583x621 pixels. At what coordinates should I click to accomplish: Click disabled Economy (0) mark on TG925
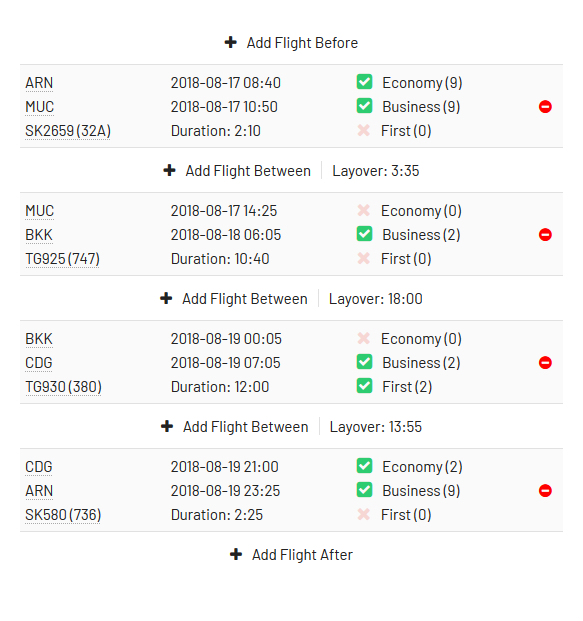point(364,210)
